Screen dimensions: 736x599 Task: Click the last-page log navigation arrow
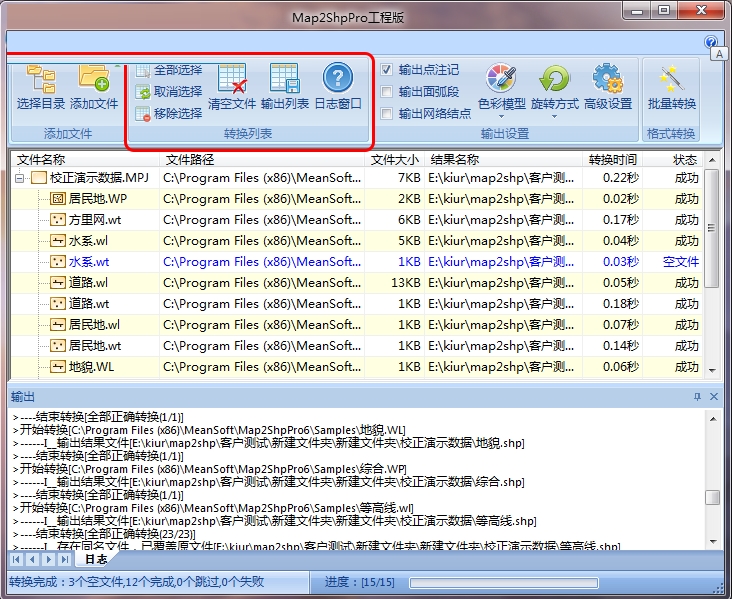65,559
